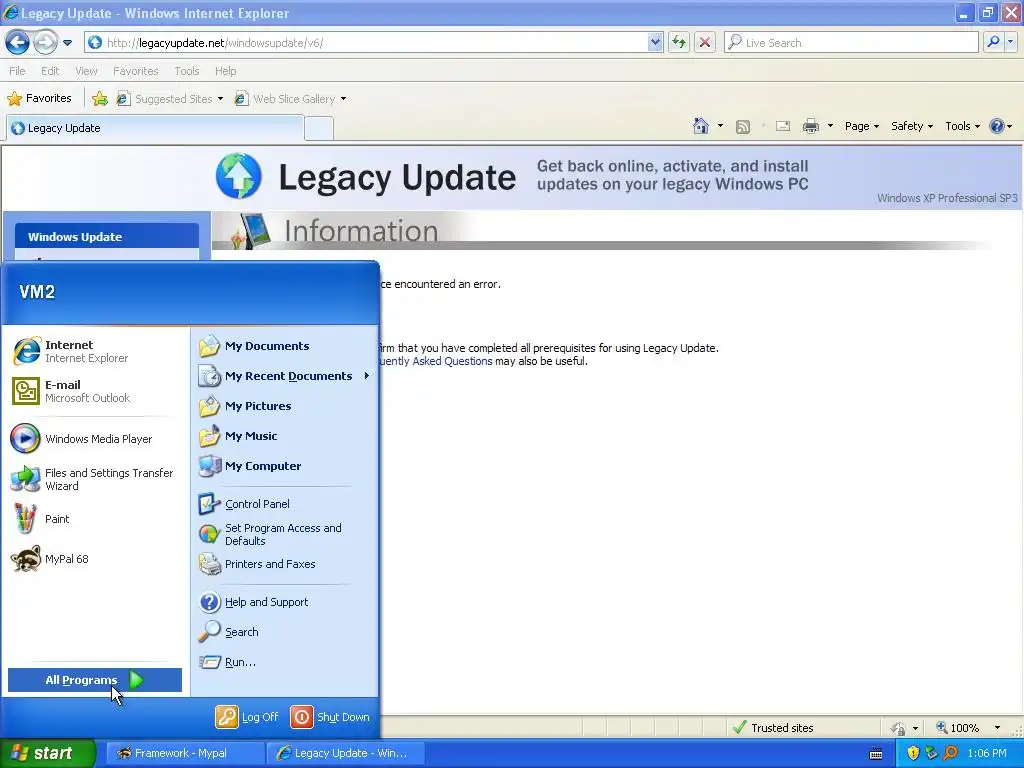1024x768 pixels.
Task: Open the 100% zoom level control
Action: [968, 728]
